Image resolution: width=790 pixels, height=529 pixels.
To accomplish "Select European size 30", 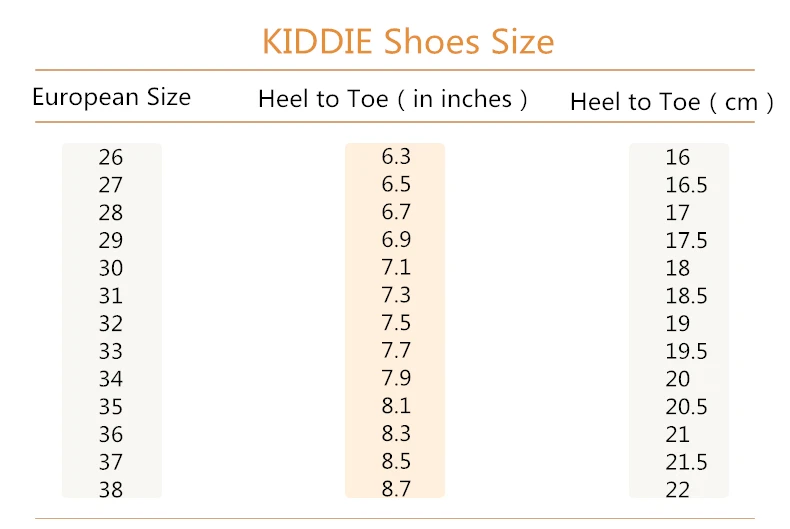I will pyautogui.click(x=111, y=268).
